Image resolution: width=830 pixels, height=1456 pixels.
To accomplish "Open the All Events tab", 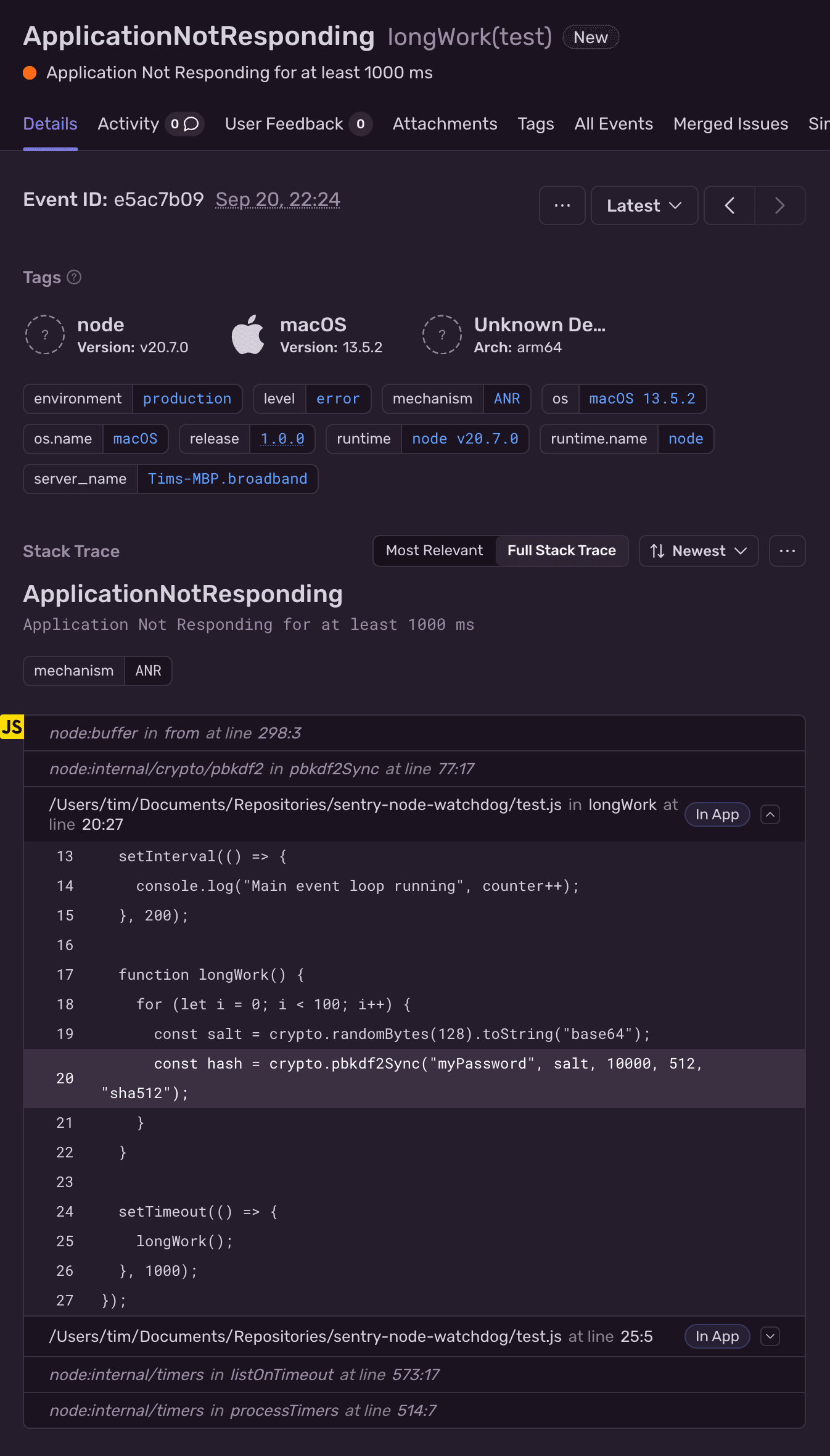I will point(613,124).
